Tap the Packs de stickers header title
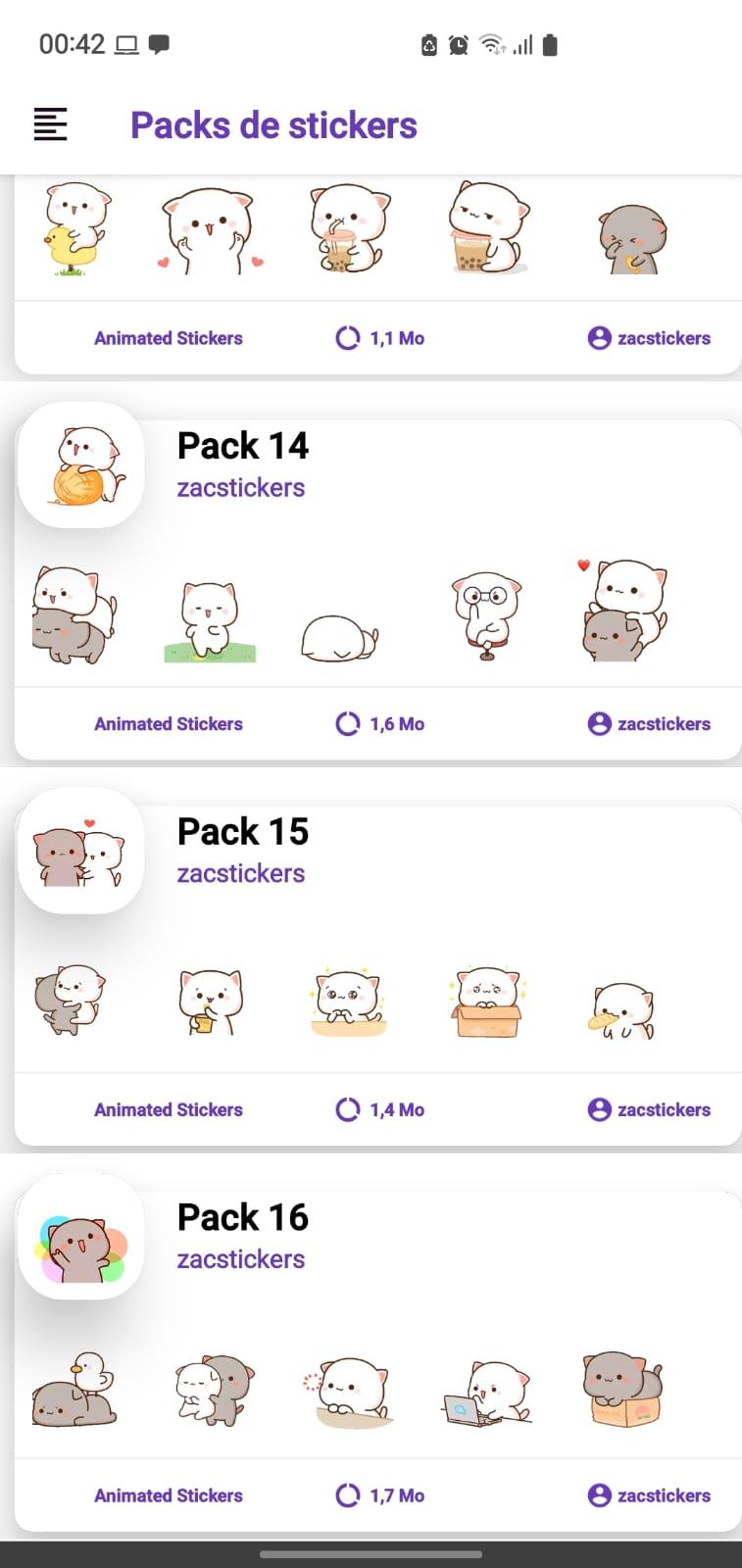The width and height of the screenshot is (742, 1568). (273, 125)
